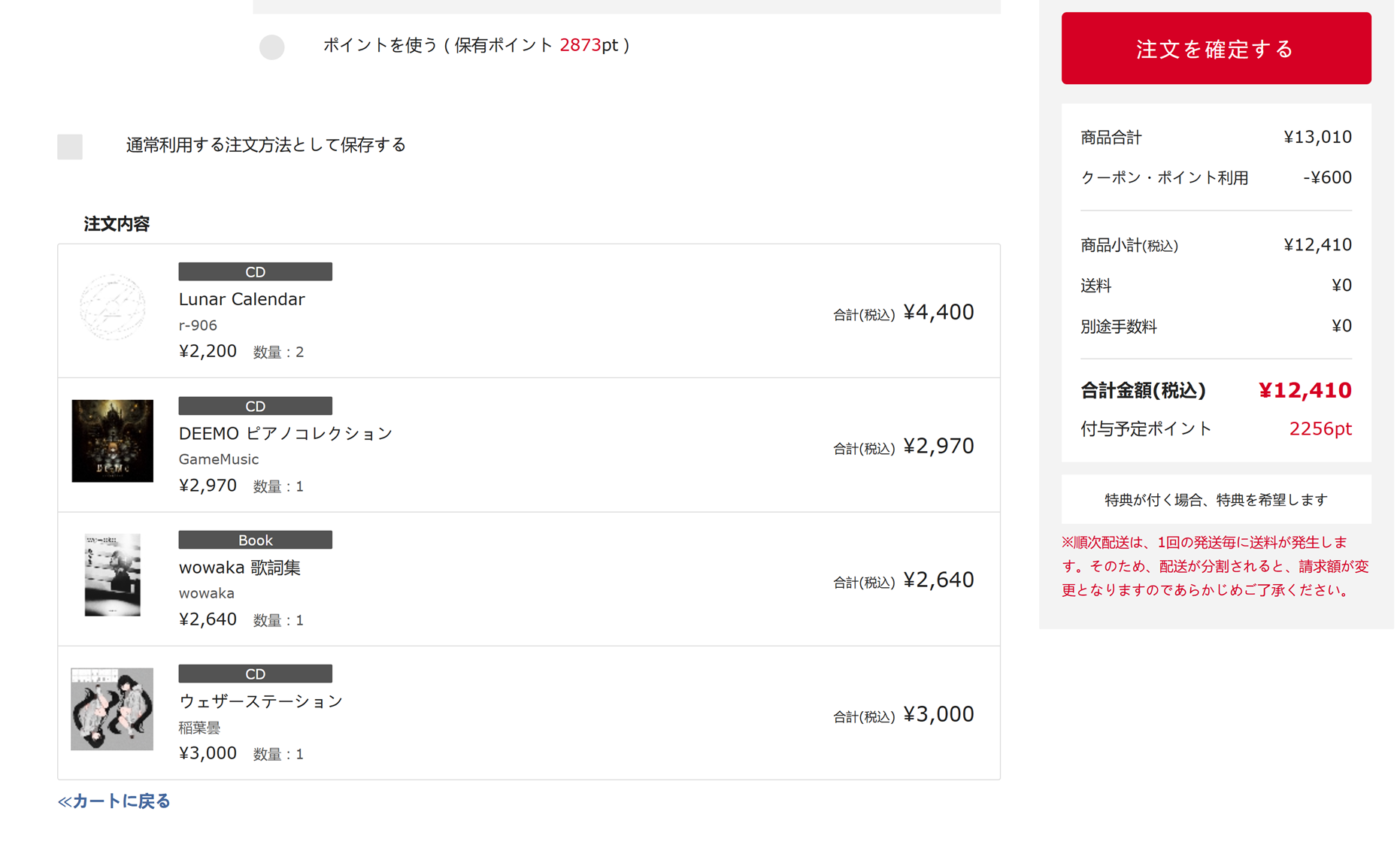This screenshot has width=1400, height=860.
Task: Open Lunar Calendar album thumbnail
Action: pos(113,307)
